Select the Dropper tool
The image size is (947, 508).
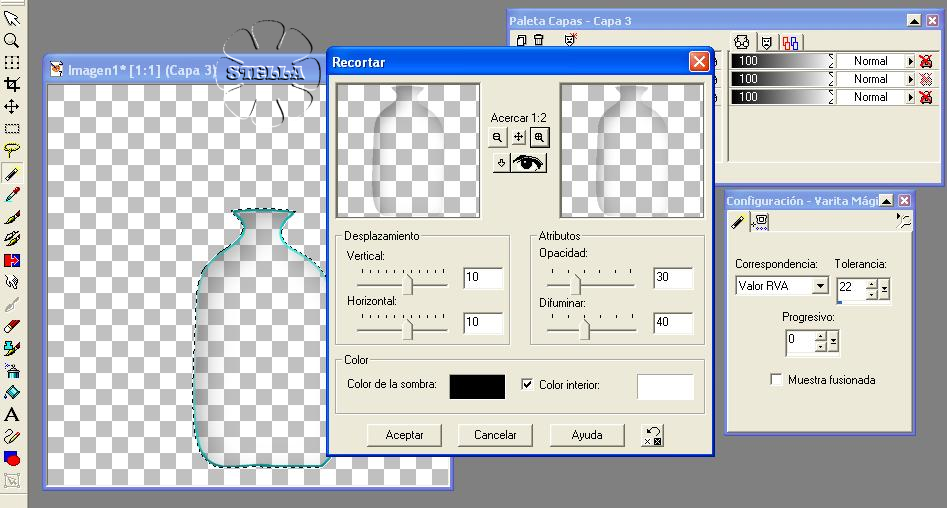click(x=11, y=195)
